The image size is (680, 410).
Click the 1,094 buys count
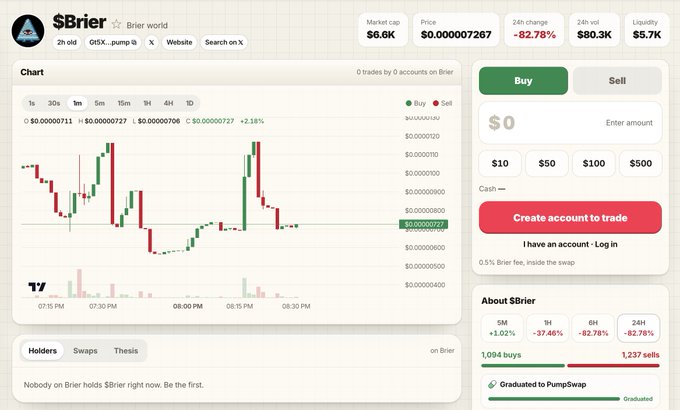click(501, 355)
